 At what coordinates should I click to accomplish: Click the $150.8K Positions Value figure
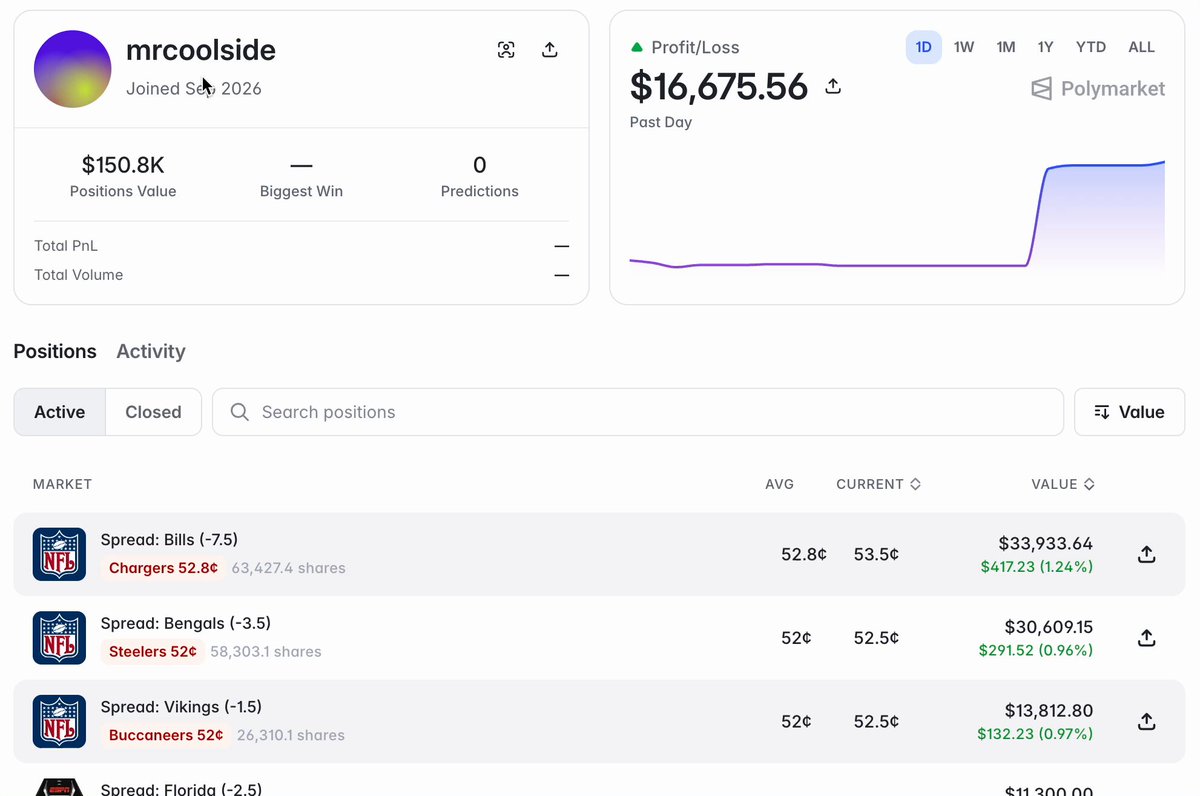click(123, 164)
